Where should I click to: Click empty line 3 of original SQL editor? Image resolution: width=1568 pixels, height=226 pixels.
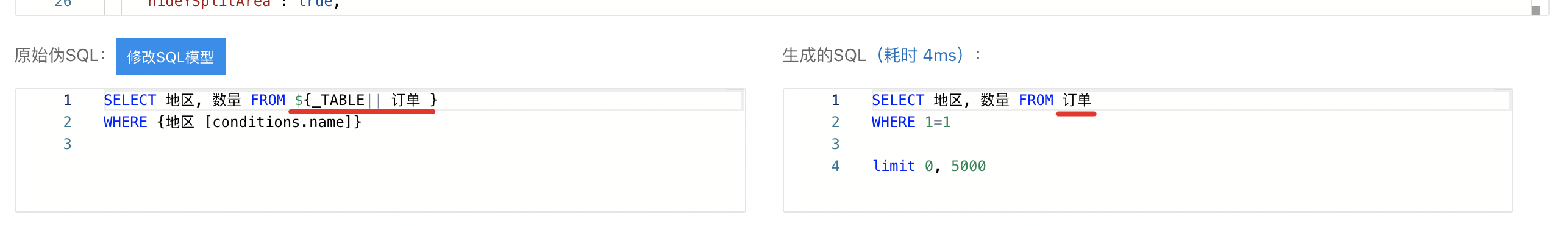(415, 144)
